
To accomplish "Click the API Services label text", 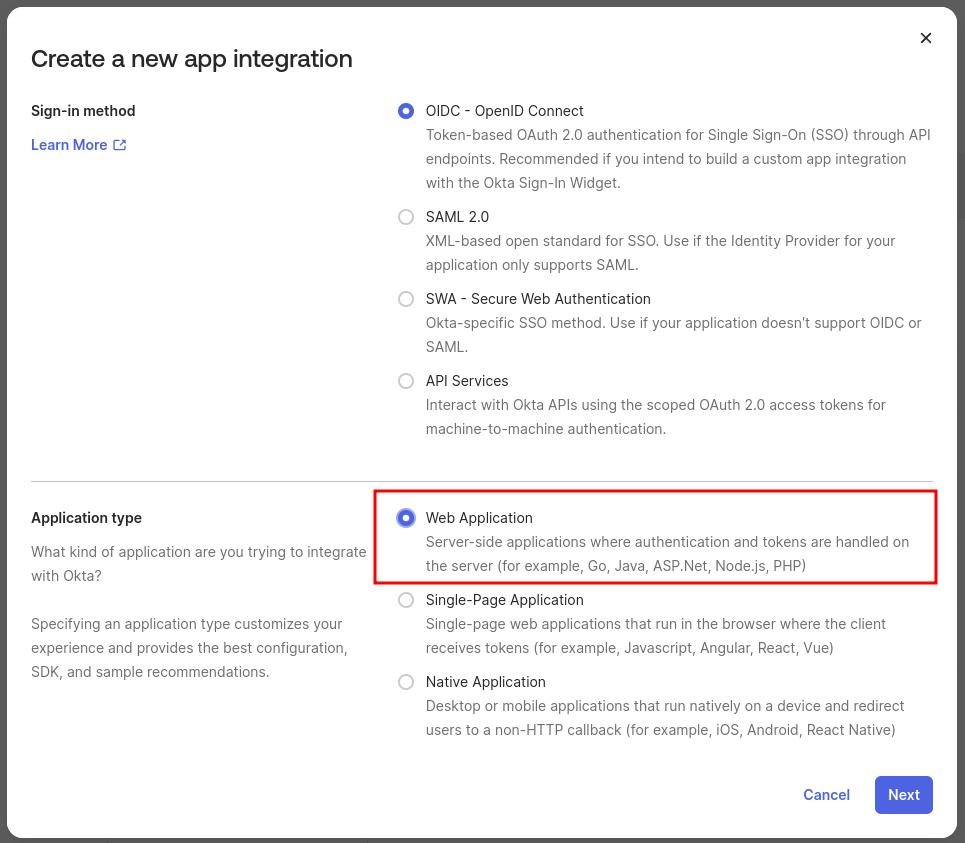I will point(466,381).
